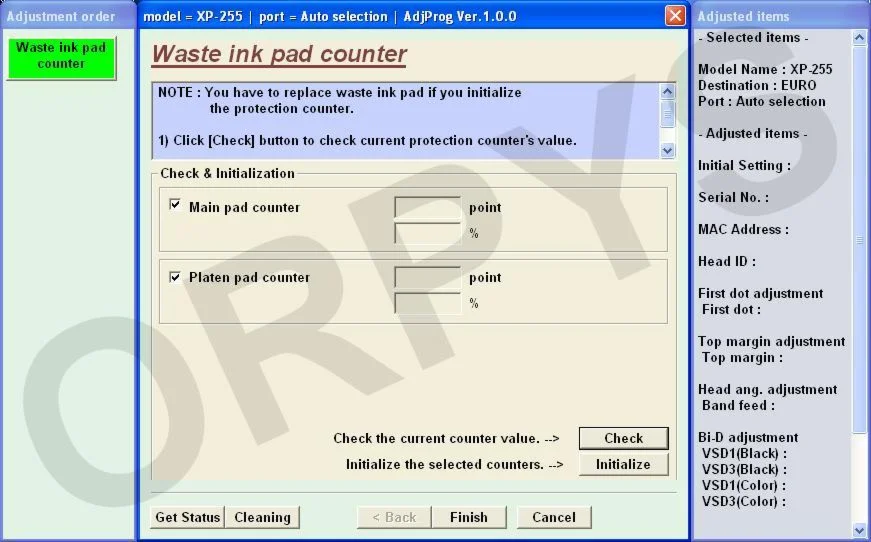Click the 'Adjusted items' panel header

point(743,17)
